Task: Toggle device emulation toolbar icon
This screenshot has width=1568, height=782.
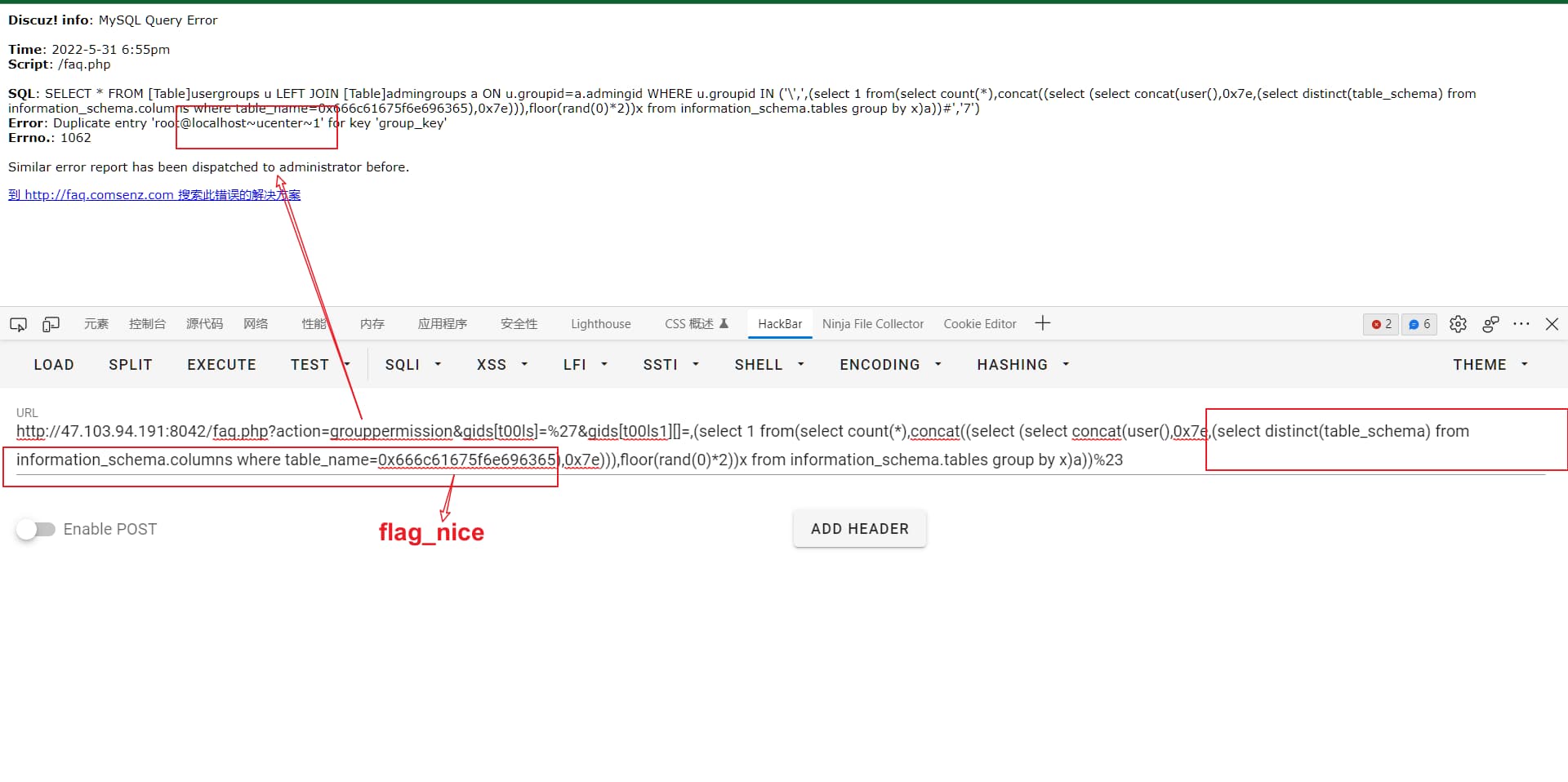Action: tap(51, 324)
